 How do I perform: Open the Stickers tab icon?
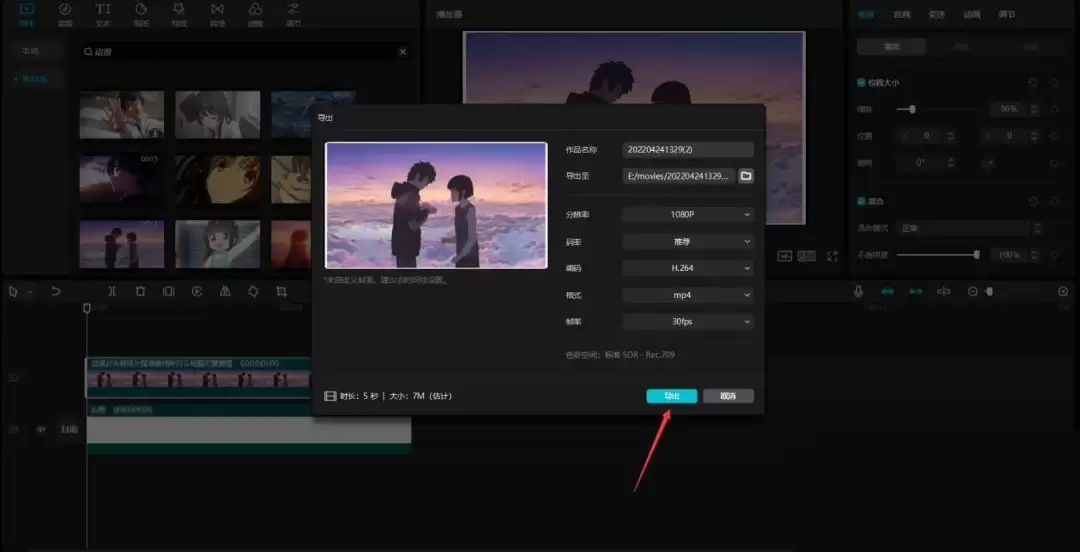click(141, 10)
